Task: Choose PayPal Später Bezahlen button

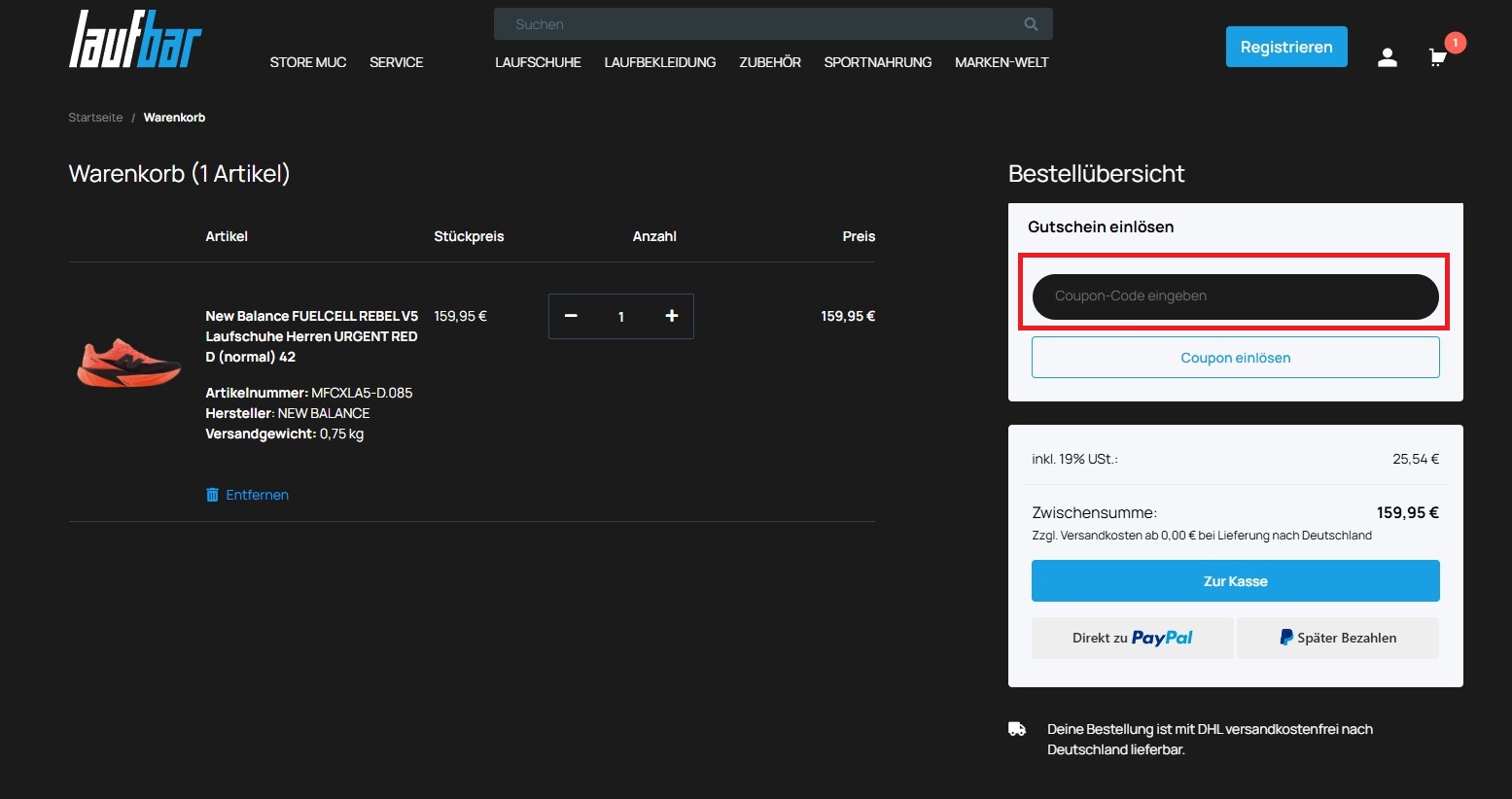Action: pos(1338,638)
